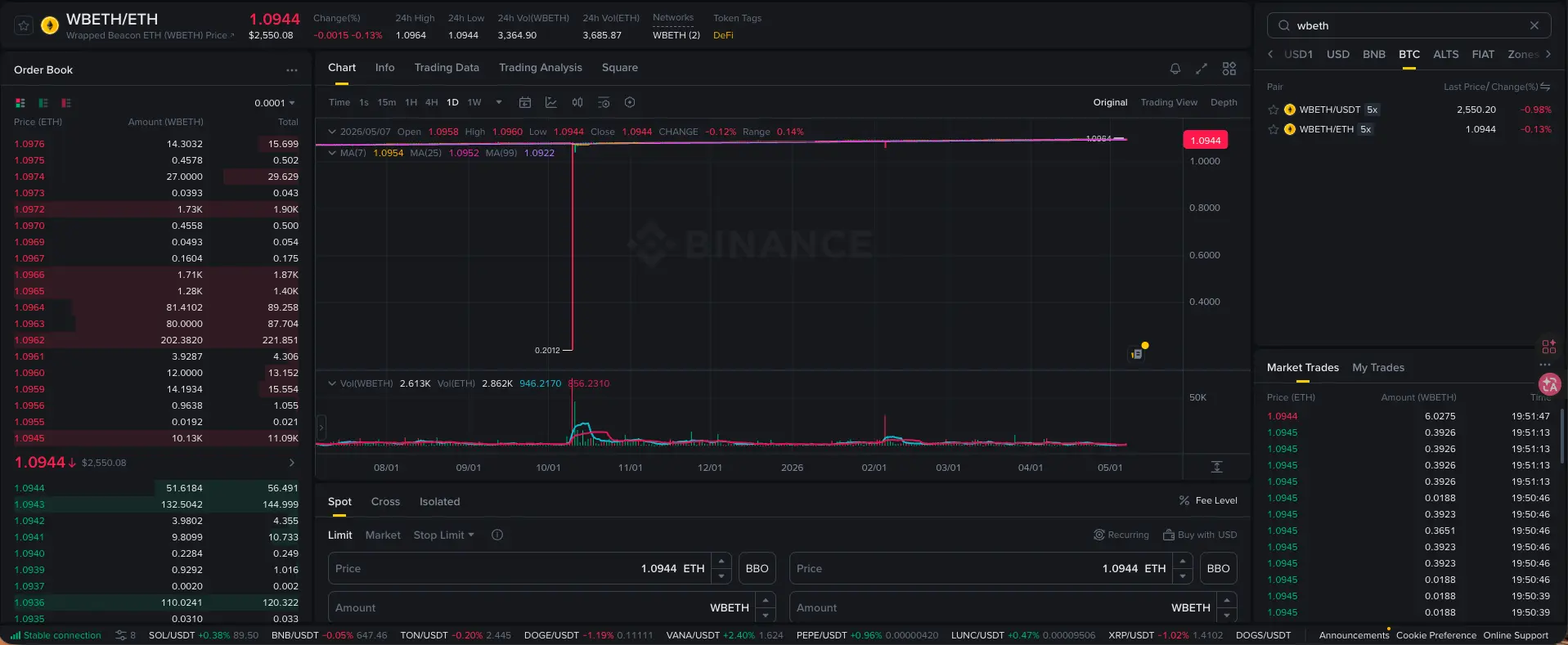Click buy-side BBO button
The height and width of the screenshot is (645, 1568).
coord(757,568)
